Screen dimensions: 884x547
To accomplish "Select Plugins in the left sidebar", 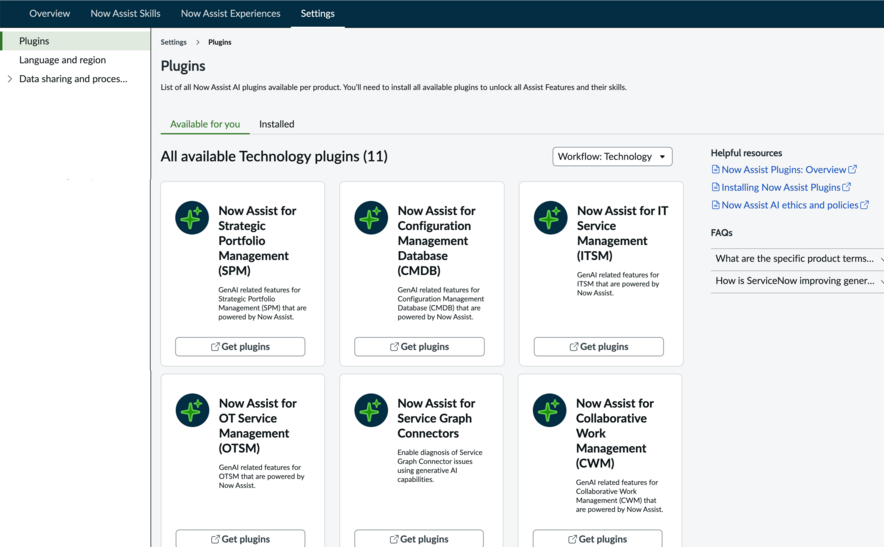I will click(x=76, y=41).
